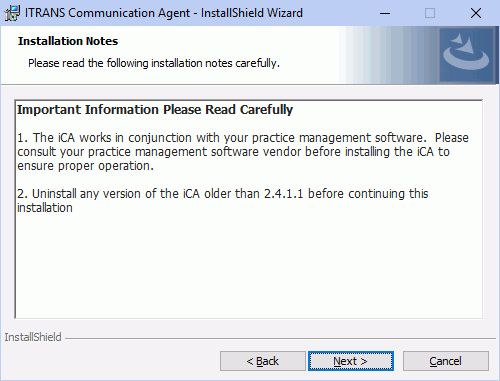
Task: Click the greyed-out maximize button
Action: [x=430, y=13]
